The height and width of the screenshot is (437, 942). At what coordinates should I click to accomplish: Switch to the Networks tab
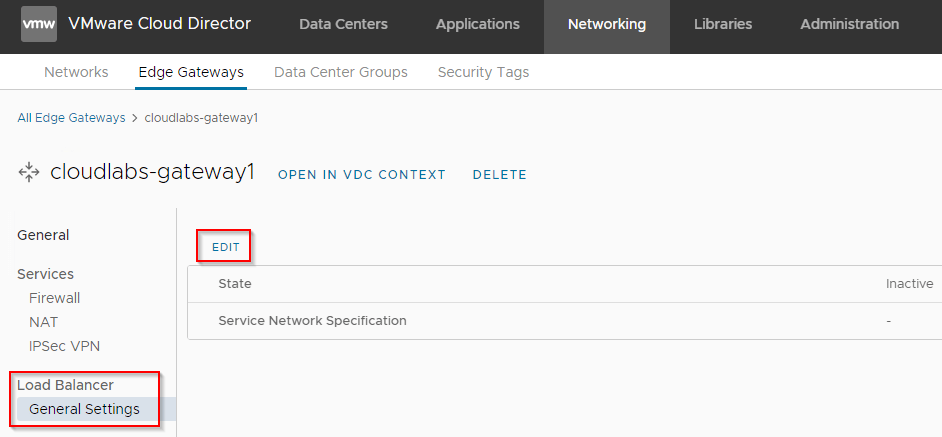point(76,72)
